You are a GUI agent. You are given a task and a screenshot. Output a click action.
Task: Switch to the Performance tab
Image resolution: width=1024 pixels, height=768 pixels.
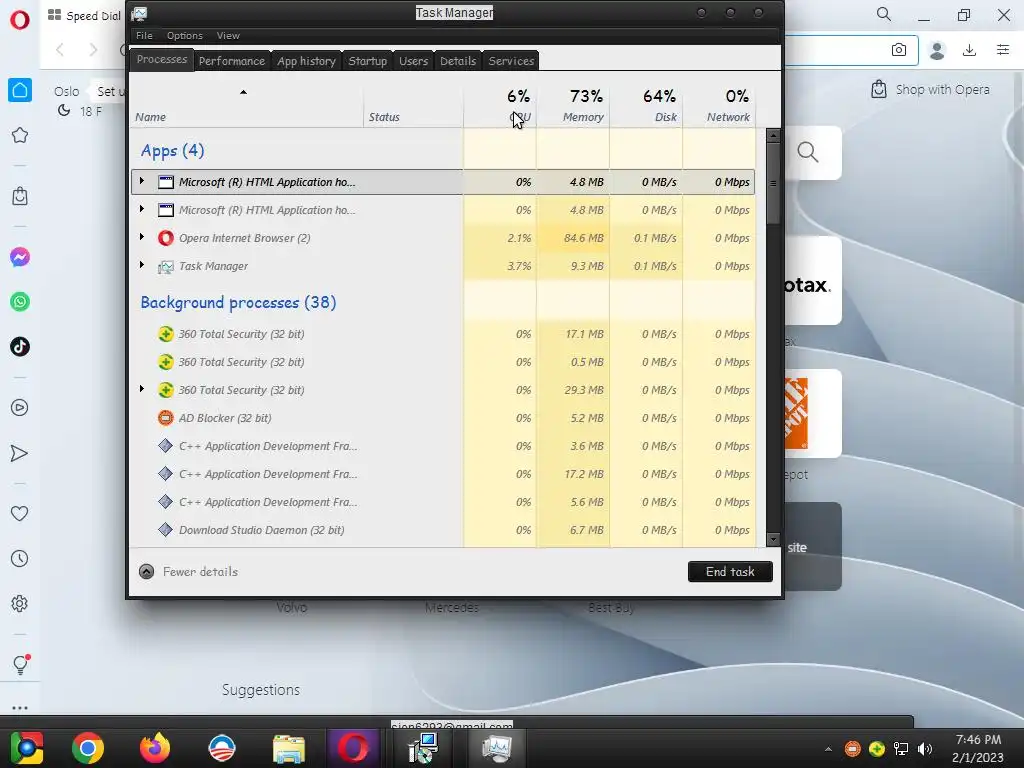pos(232,61)
